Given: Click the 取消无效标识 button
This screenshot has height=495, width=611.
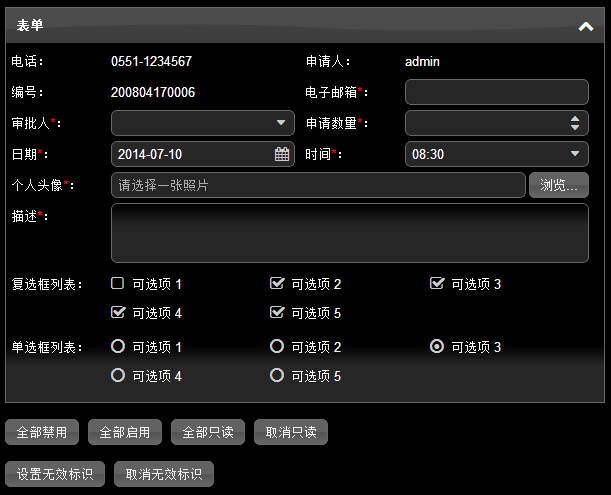Looking at the screenshot, I should (x=164, y=474).
